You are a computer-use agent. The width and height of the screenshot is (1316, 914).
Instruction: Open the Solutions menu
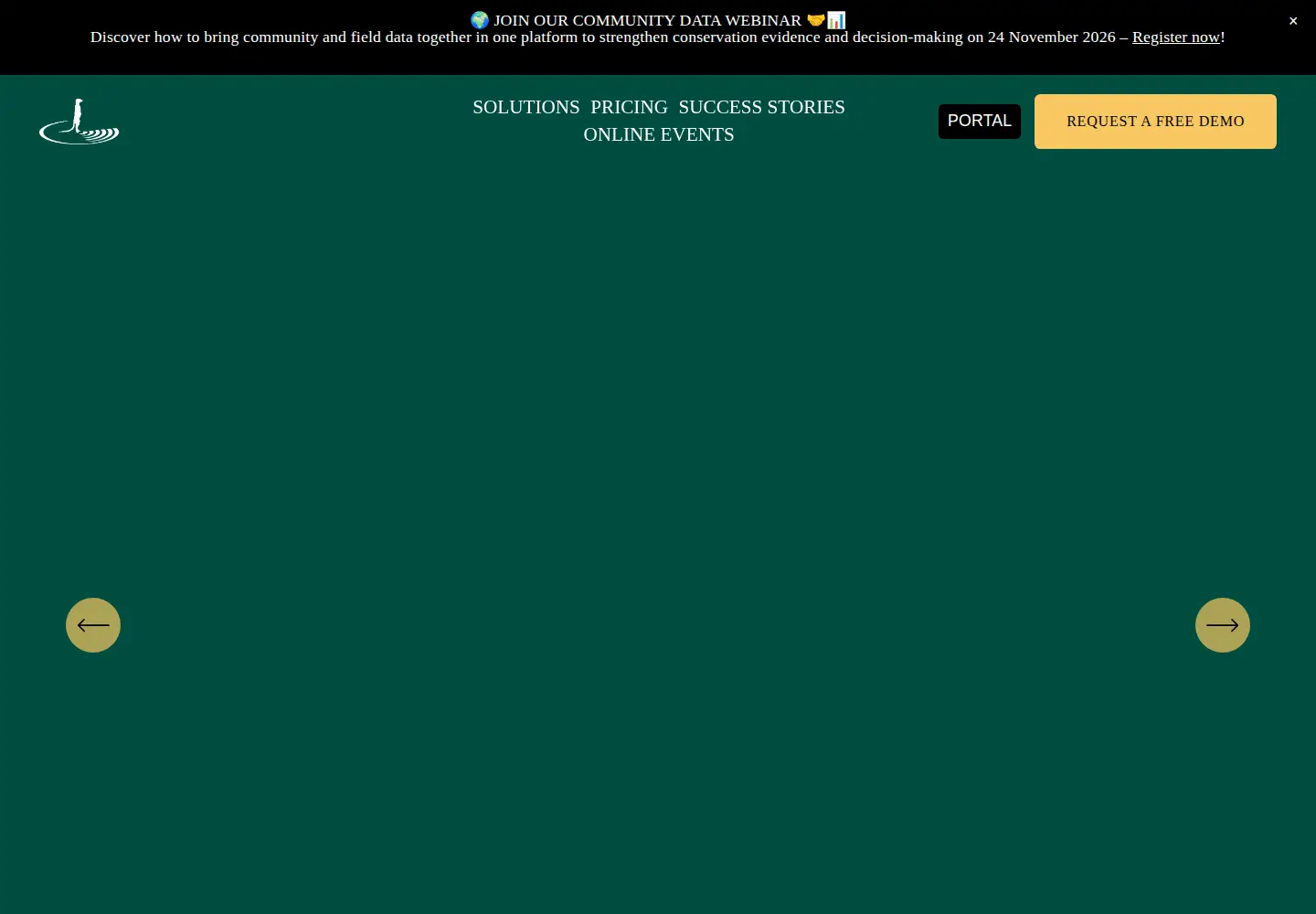tap(526, 107)
